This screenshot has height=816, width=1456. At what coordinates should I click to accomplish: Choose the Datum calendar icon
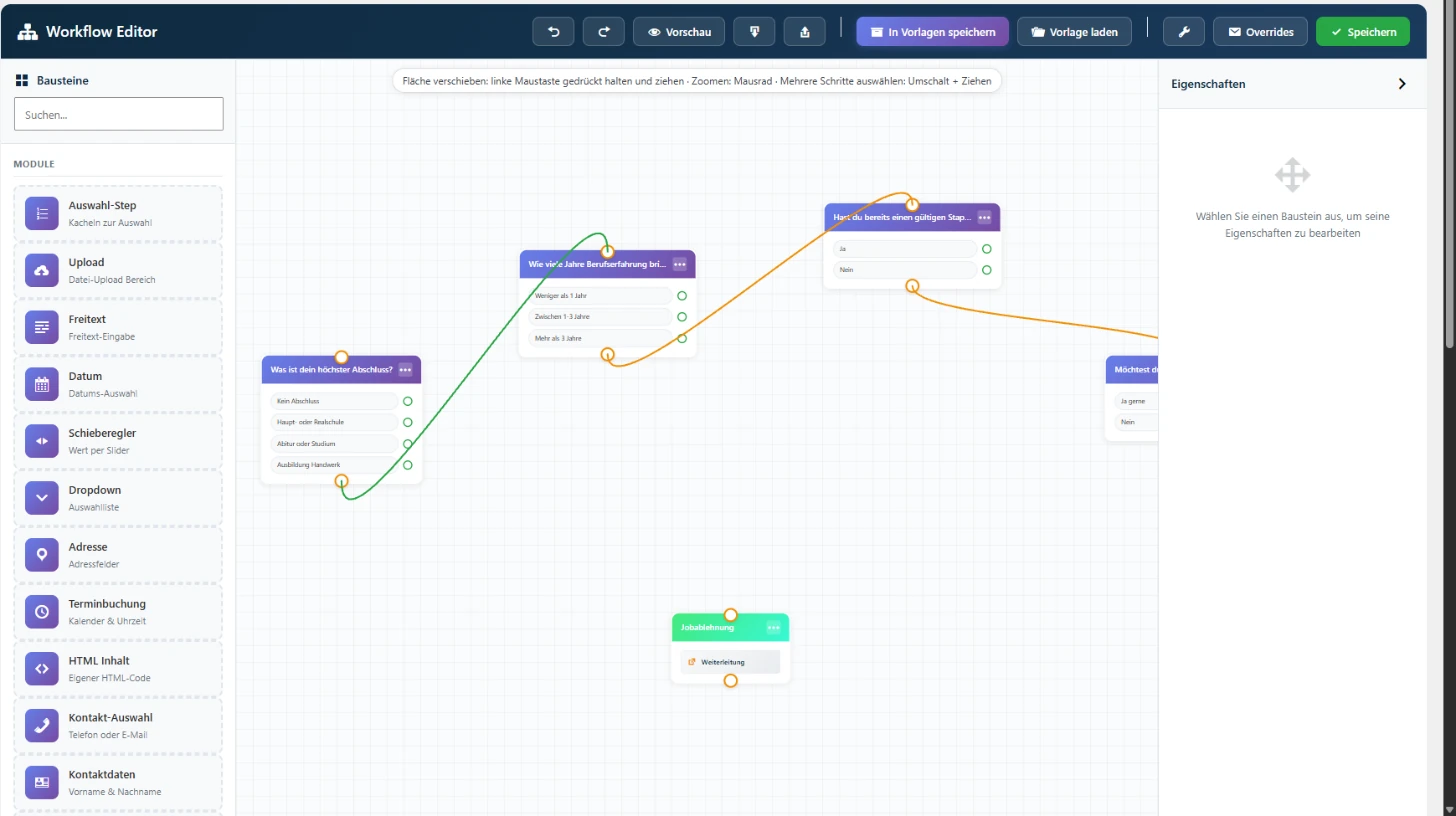[x=42, y=384]
